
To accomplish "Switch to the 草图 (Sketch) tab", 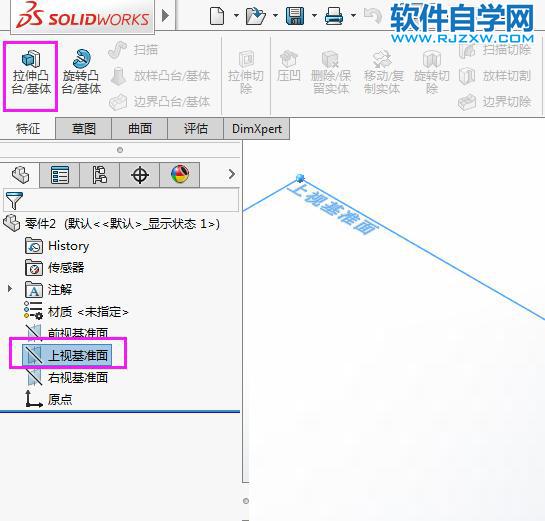I will point(84,129).
